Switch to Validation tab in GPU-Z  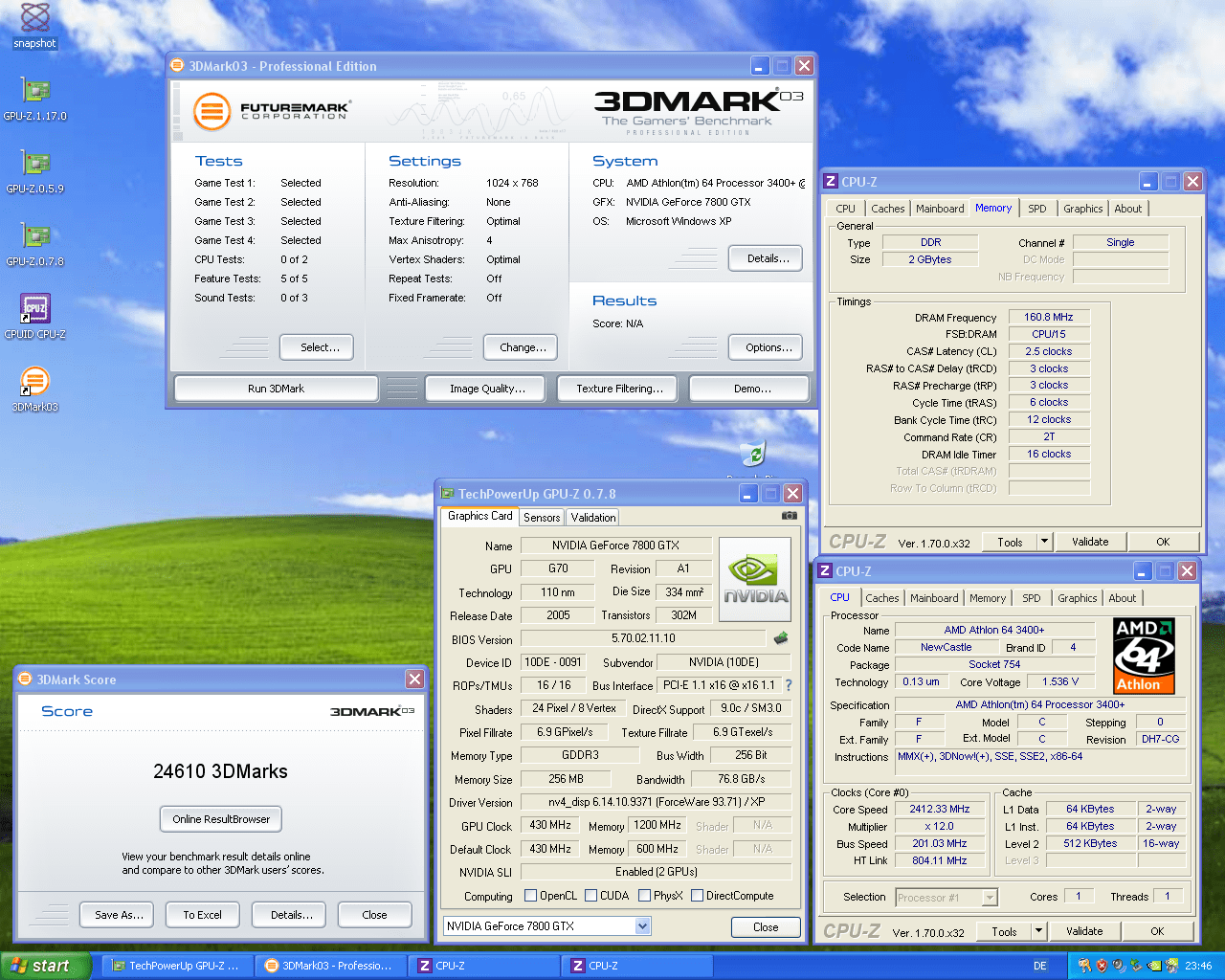coord(593,517)
